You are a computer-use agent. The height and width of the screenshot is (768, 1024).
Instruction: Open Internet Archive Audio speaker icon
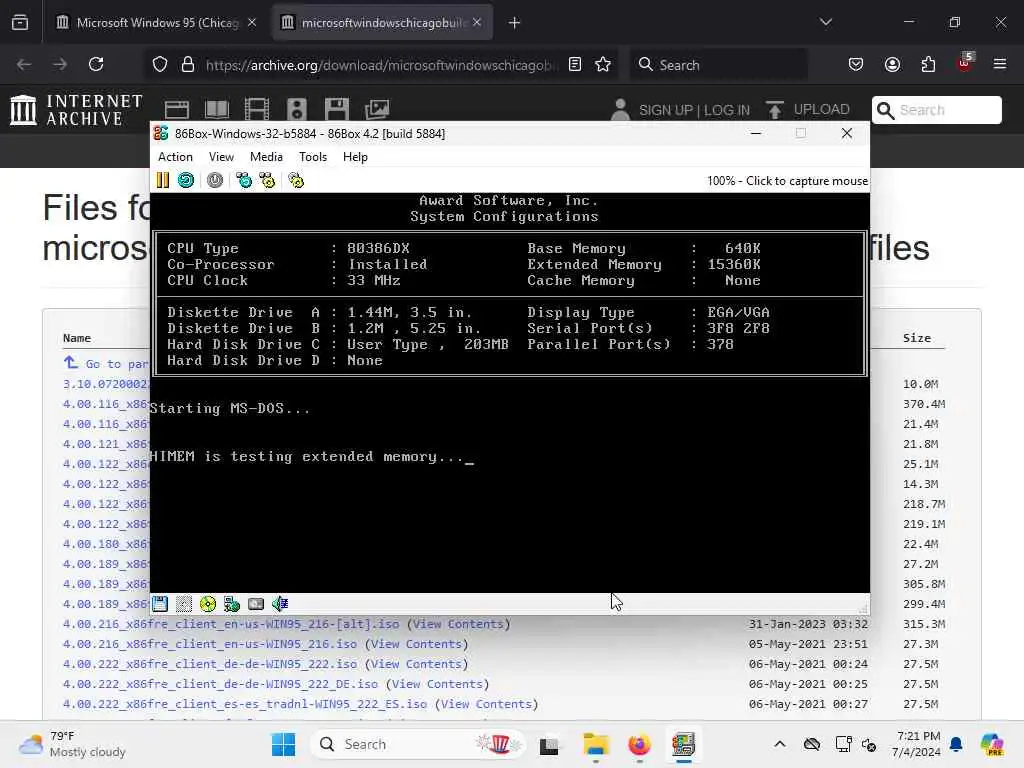point(296,110)
